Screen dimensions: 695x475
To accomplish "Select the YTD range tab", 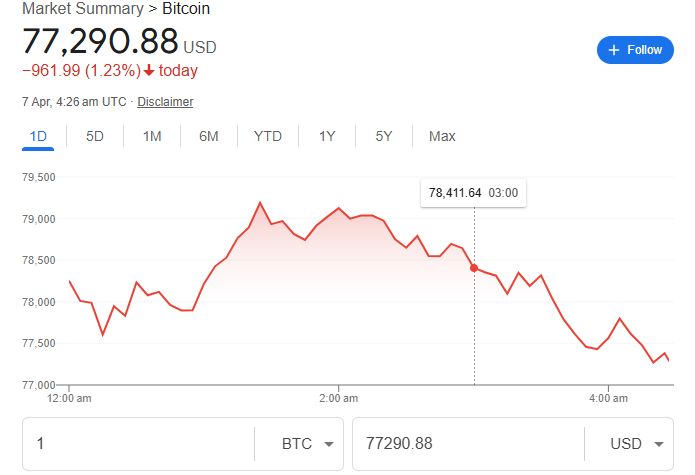I will [268, 136].
